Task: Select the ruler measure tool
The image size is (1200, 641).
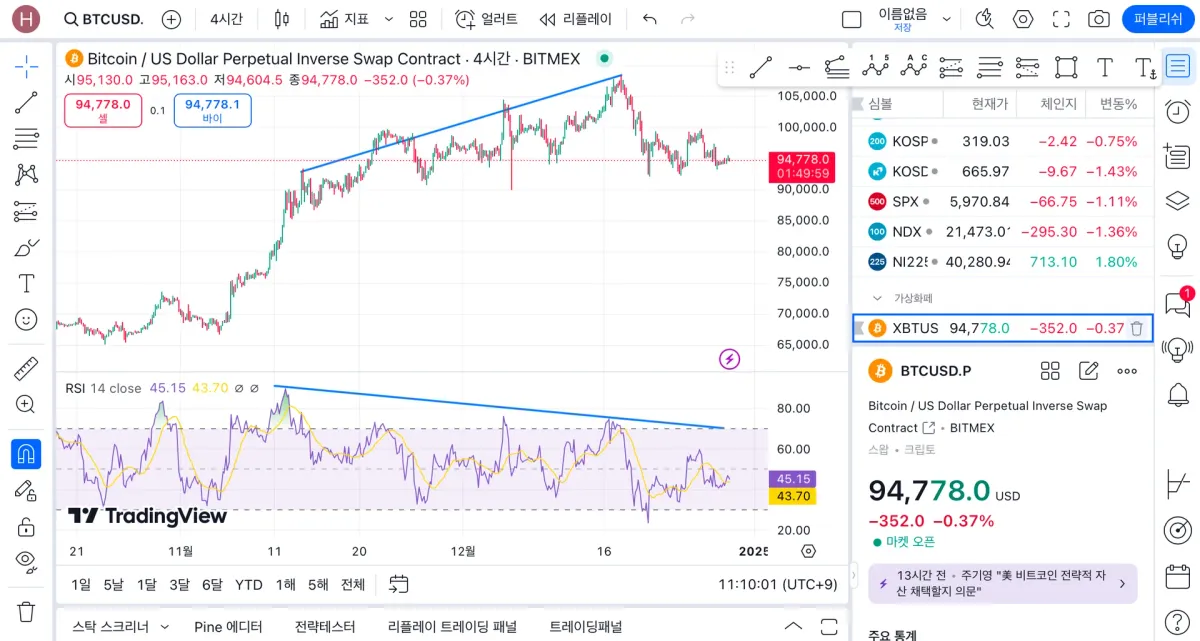Action: tap(26, 368)
